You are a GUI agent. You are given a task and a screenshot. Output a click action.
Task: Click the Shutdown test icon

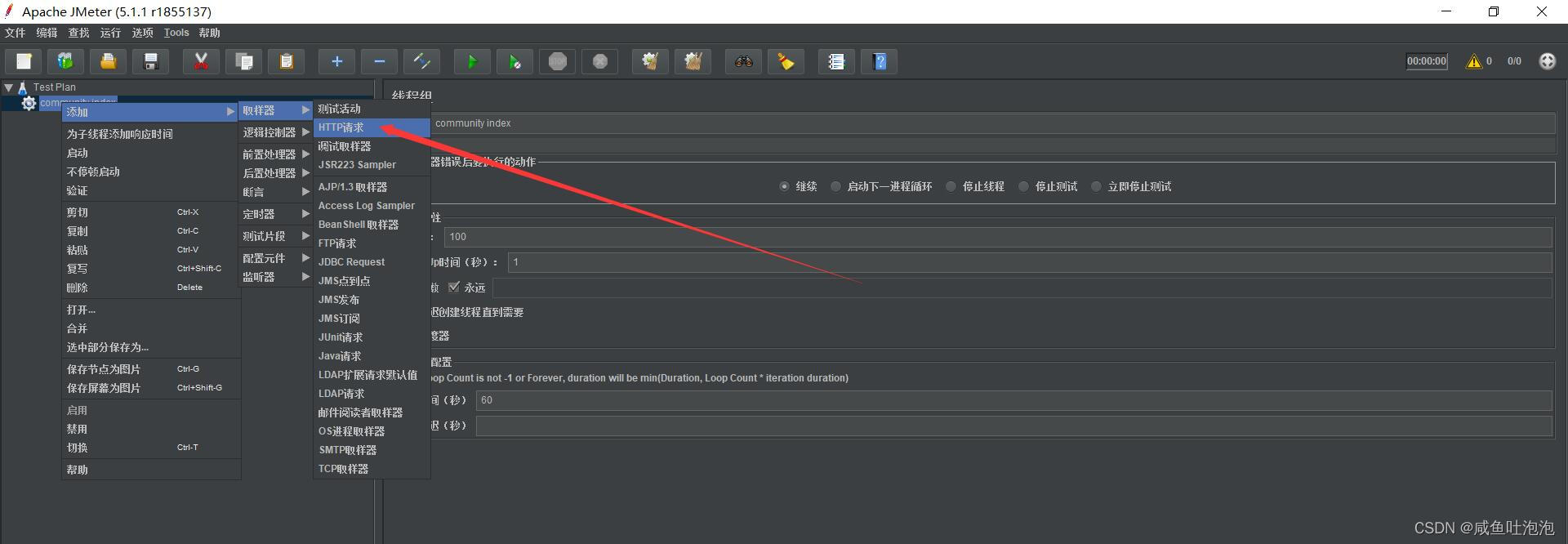[599, 61]
